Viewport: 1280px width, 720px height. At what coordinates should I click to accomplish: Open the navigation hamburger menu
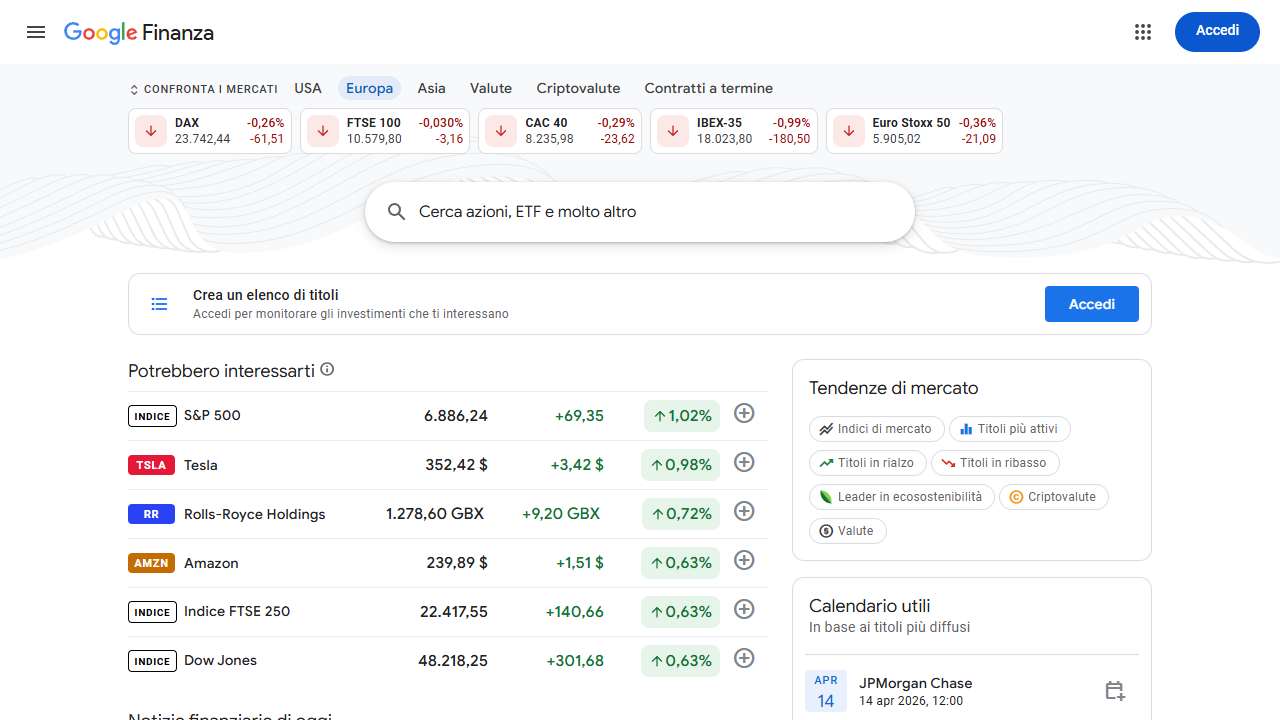(36, 32)
